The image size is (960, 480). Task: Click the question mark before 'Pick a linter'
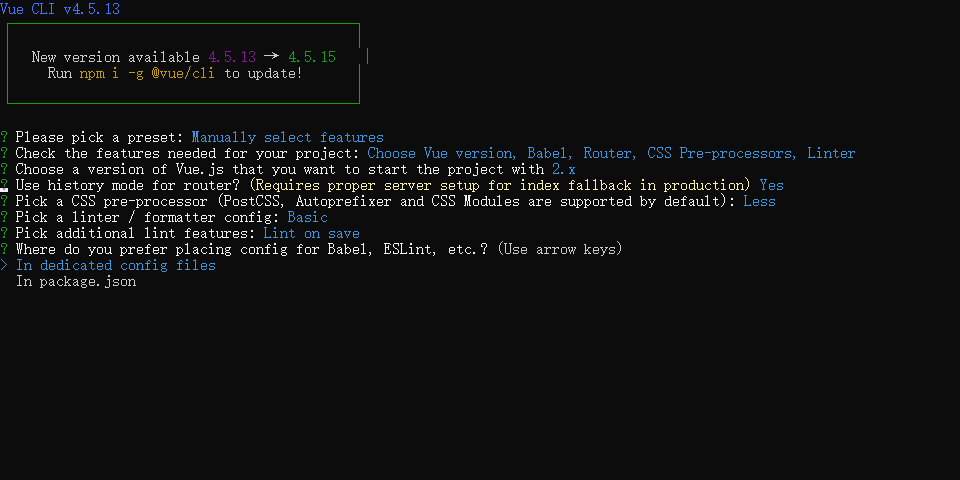tap(4, 217)
